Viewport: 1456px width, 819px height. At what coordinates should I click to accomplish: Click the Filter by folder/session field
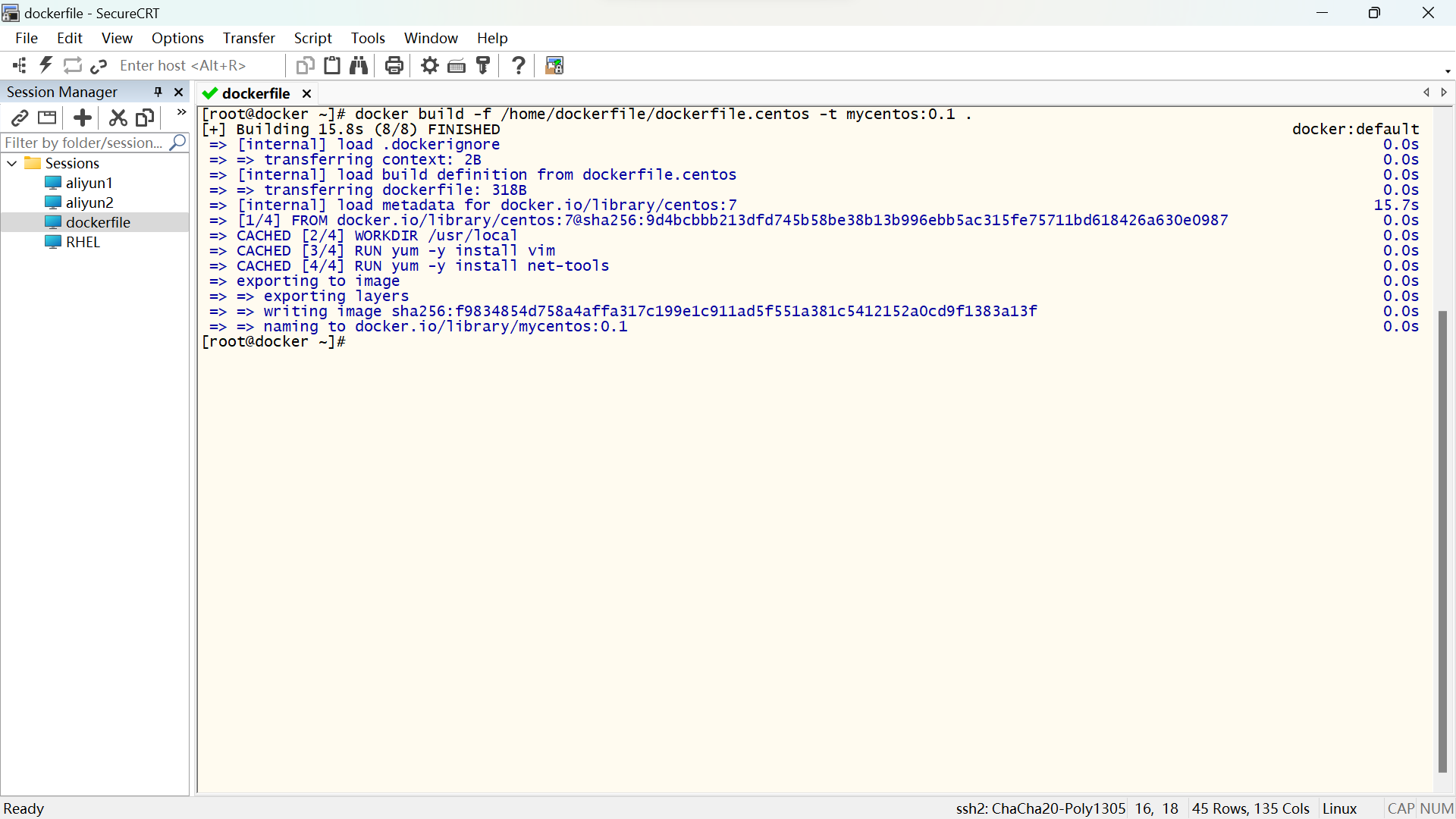[x=85, y=143]
